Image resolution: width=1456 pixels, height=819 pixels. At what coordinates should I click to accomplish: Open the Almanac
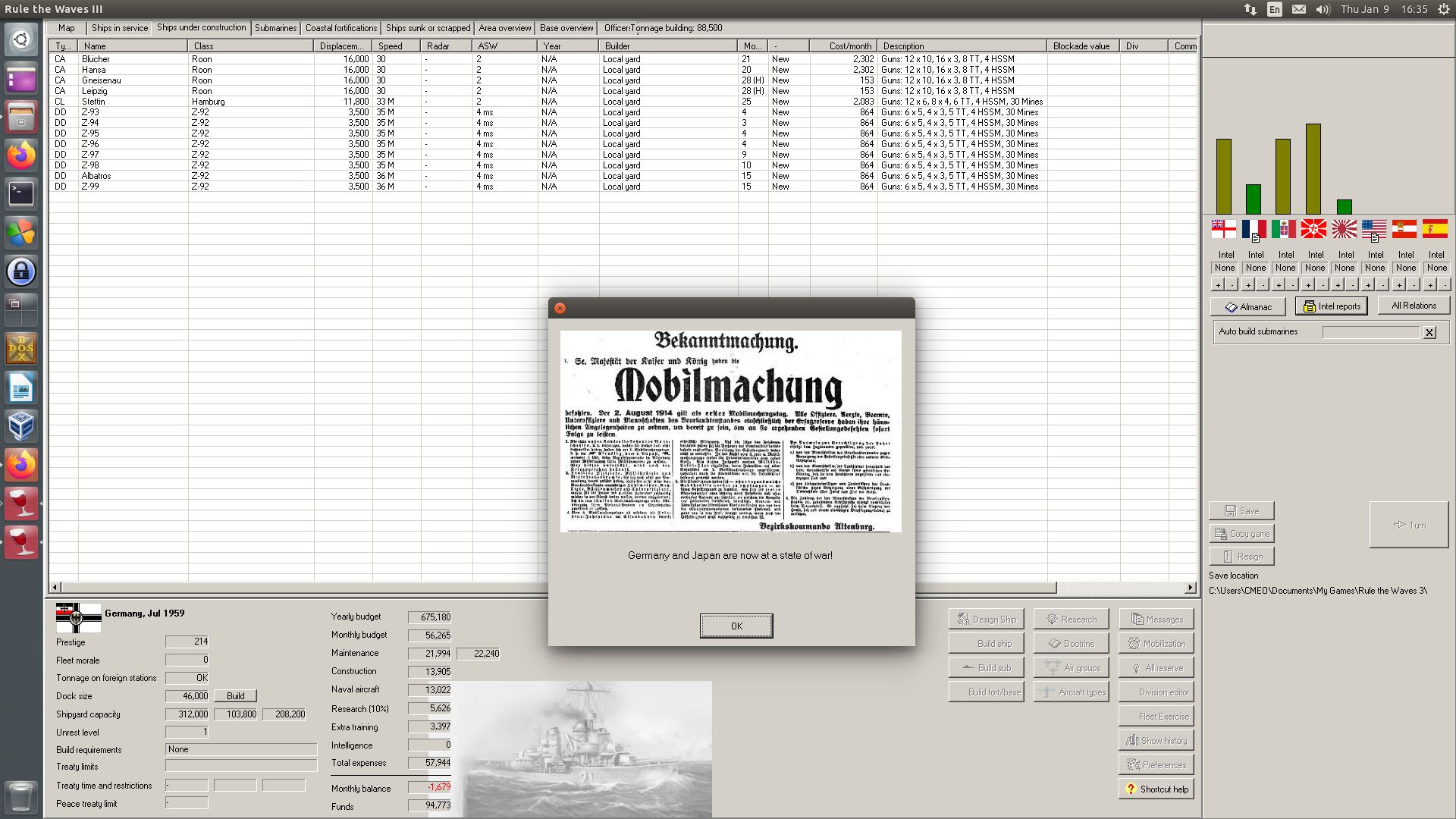[1248, 306]
